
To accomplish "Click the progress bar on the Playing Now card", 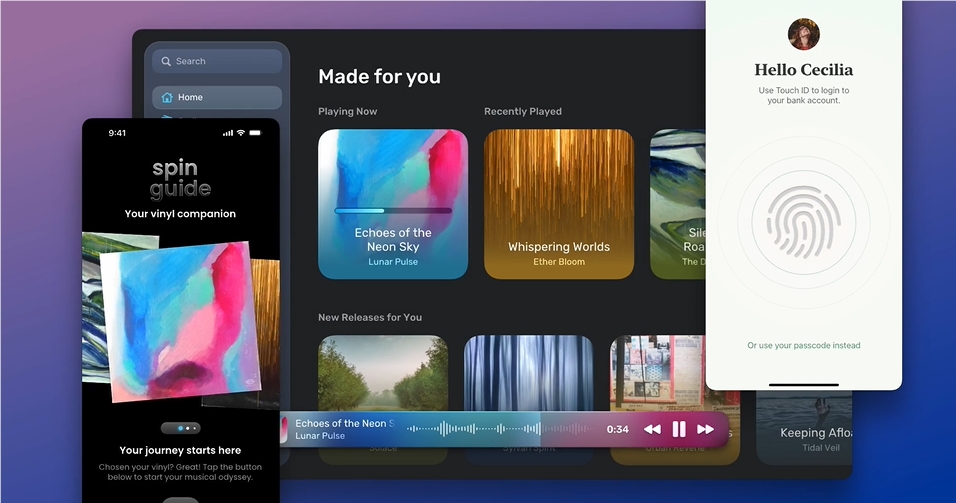I will (392, 211).
